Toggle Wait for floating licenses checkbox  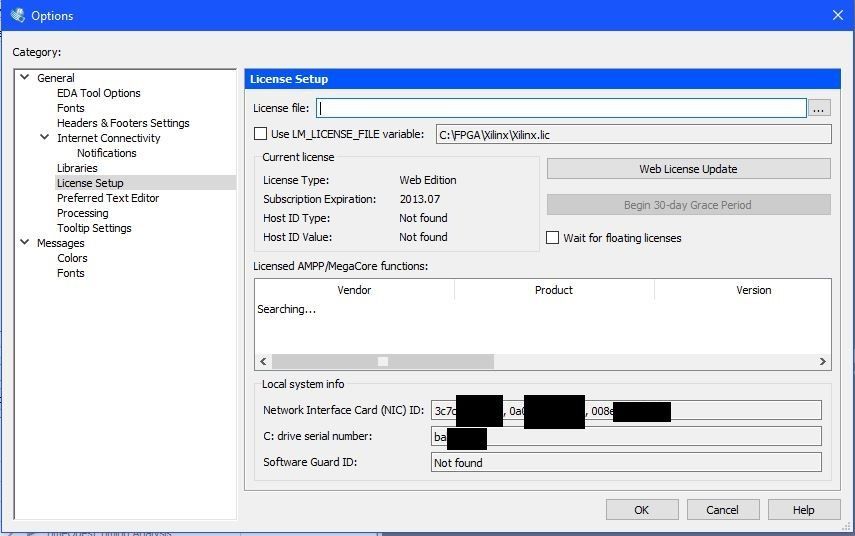click(552, 238)
